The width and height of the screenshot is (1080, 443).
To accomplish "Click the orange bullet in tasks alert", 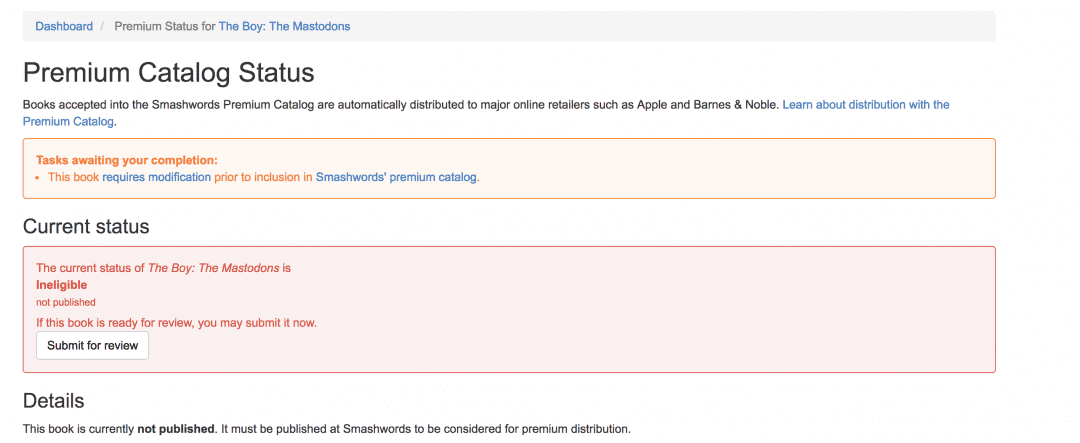I will click(38, 178).
